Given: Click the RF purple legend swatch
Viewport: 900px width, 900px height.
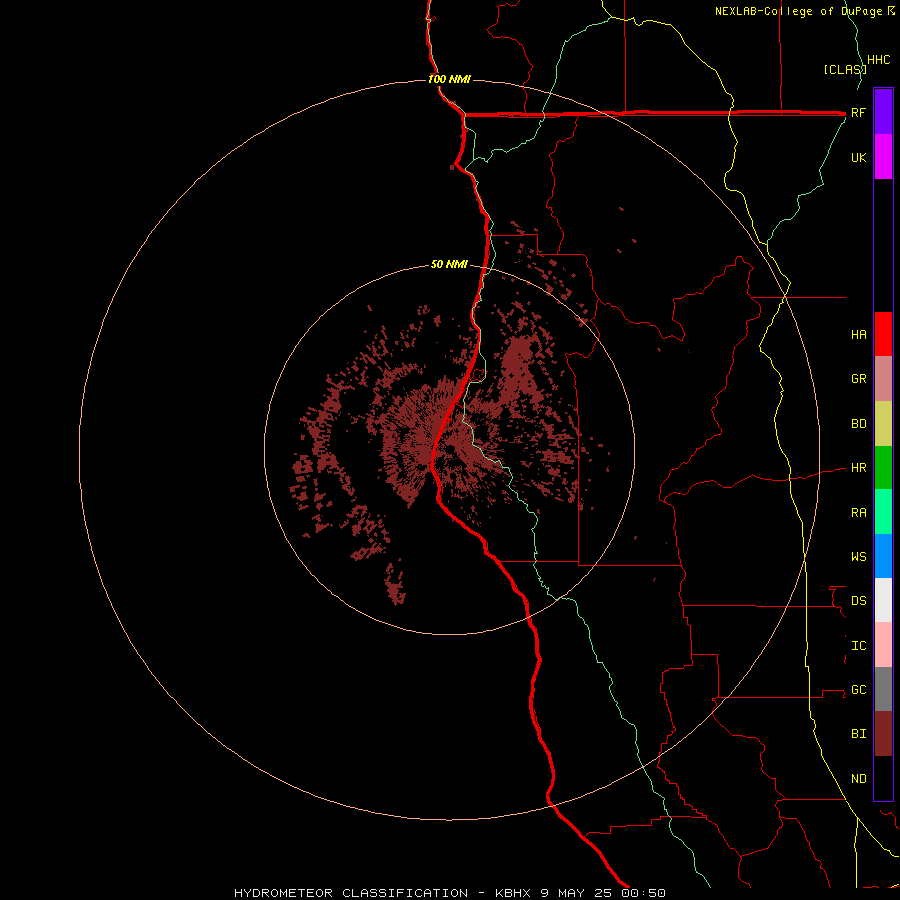Looking at the screenshot, I should click(883, 112).
